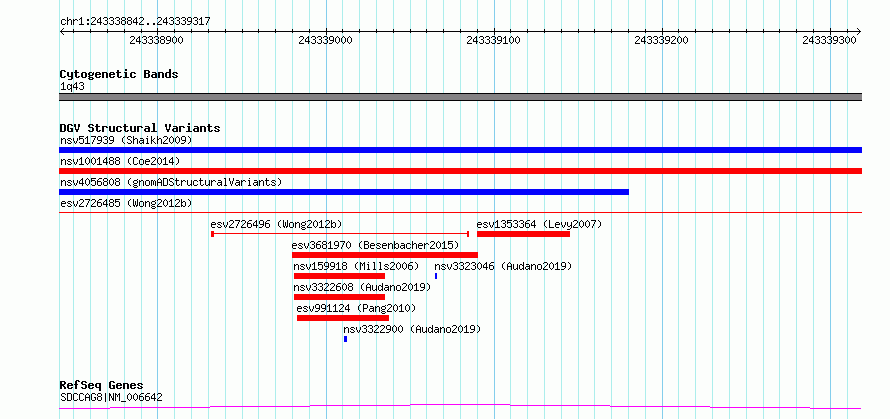Image resolution: width=890 pixels, height=419 pixels.
Task: Select the esv3681970 red variant bar
Action: coord(385,255)
